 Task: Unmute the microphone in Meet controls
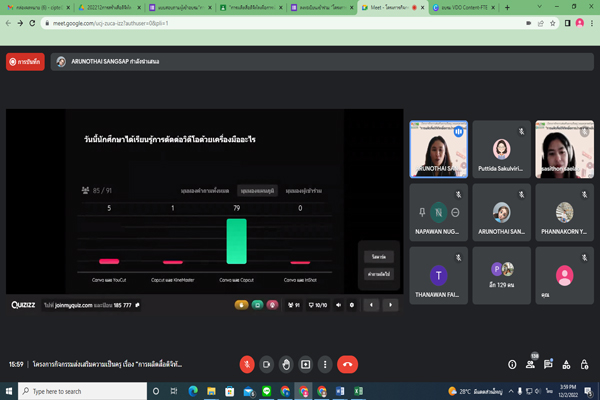(x=246, y=364)
